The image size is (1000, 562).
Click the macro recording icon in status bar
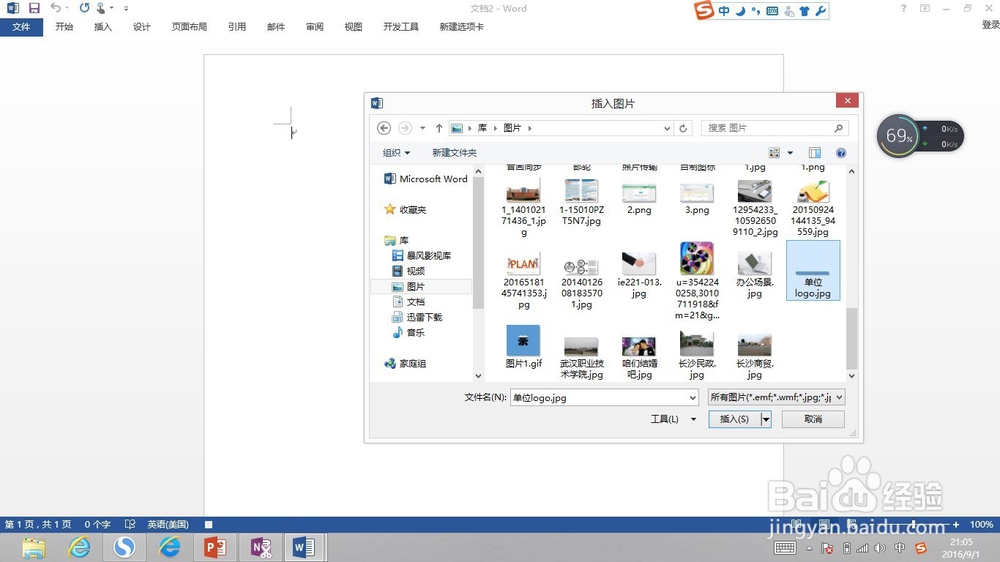209,524
